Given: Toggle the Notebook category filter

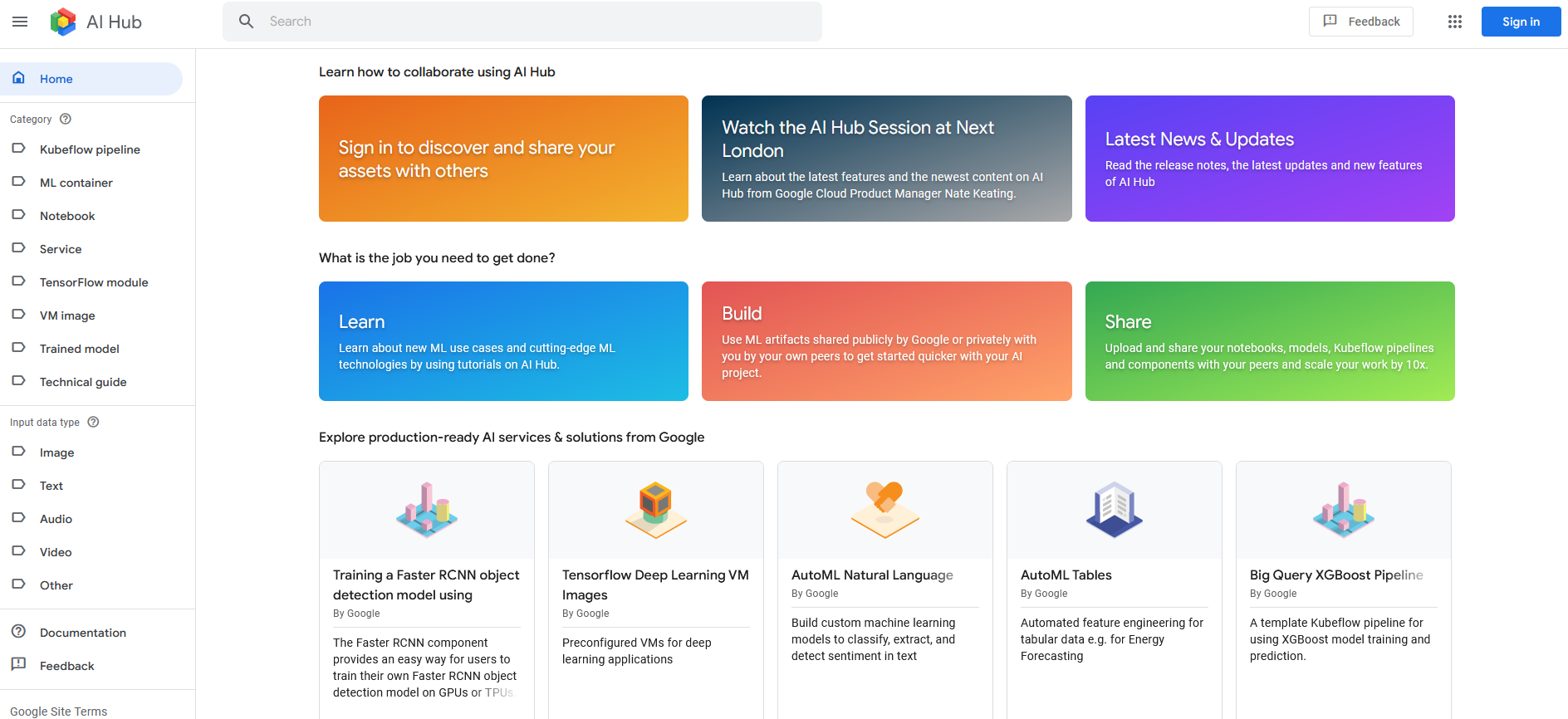Looking at the screenshot, I should point(67,216).
